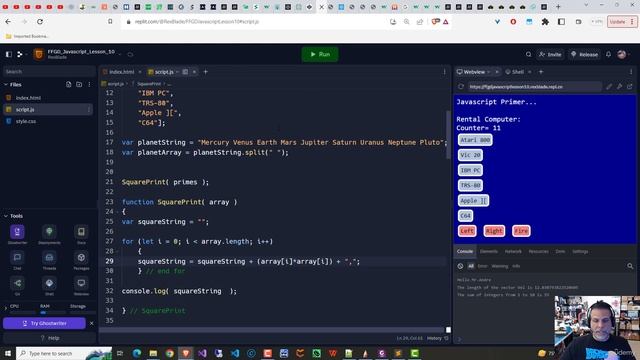This screenshot has width=640, height=360.
Task: Open webview in new tab icon
Action: (x=629, y=87)
